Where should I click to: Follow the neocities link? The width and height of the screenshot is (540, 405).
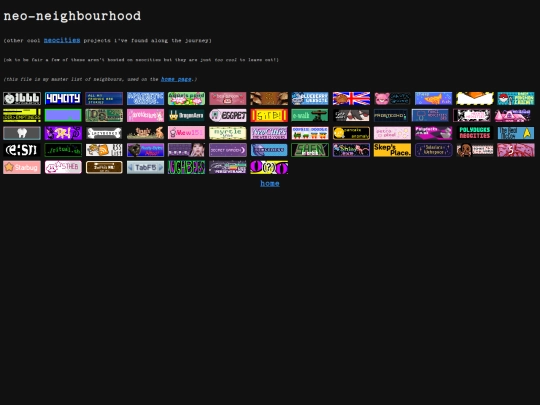click(62, 40)
